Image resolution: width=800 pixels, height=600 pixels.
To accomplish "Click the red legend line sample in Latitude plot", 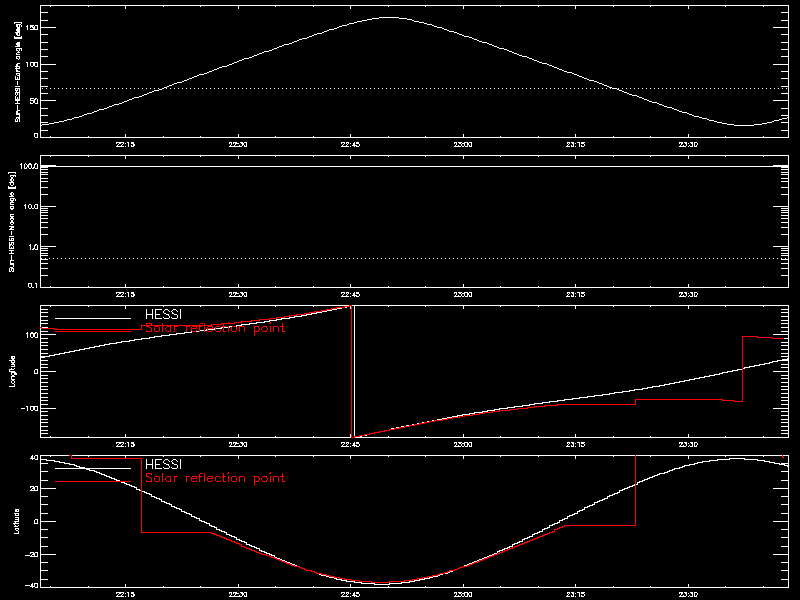I will tap(93, 482).
